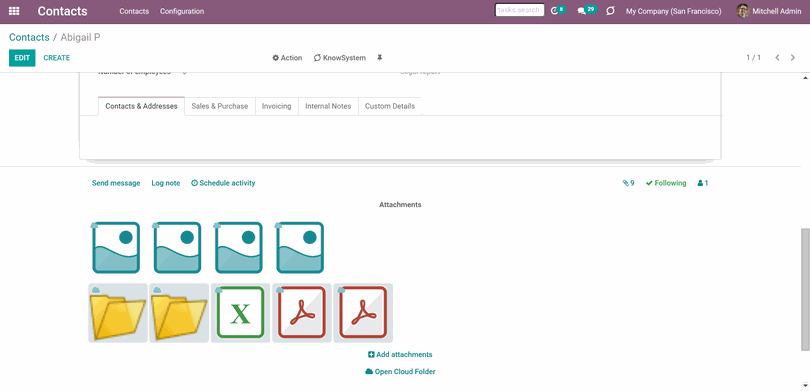This screenshot has height=391, width=810.
Task: Open the second yellow folder attachment
Action: pos(179,312)
